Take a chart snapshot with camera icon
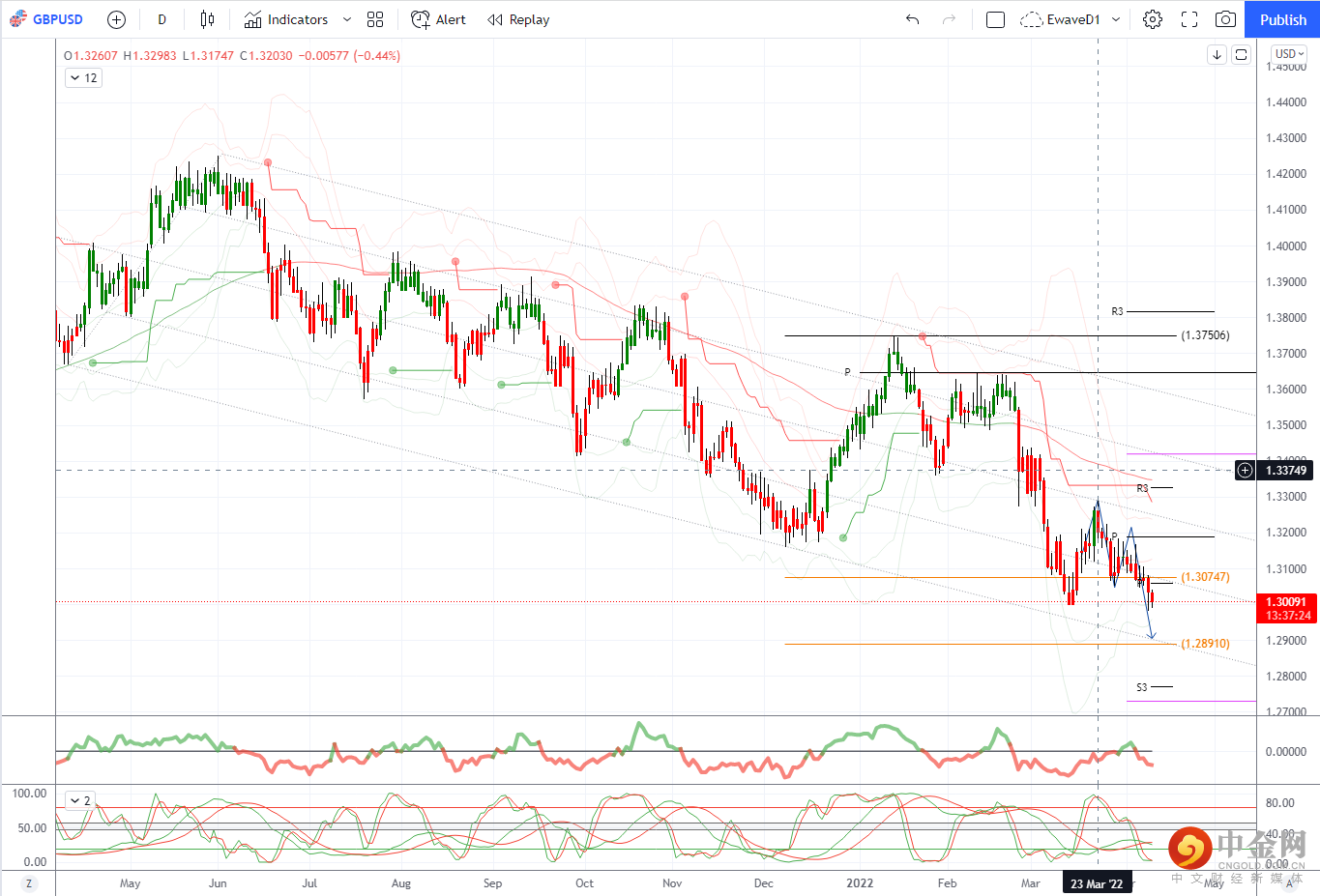1320x896 pixels. 1225,19
